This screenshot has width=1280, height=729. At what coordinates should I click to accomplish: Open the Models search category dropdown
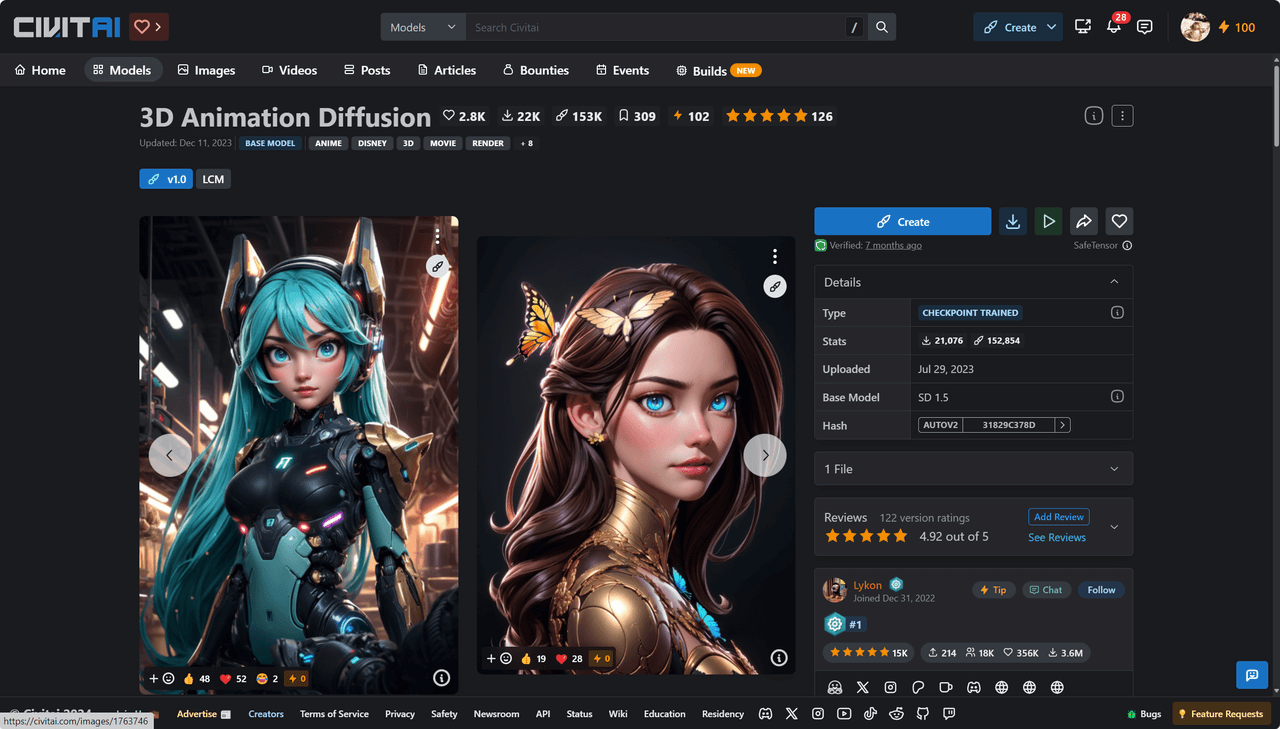pos(423,27)
